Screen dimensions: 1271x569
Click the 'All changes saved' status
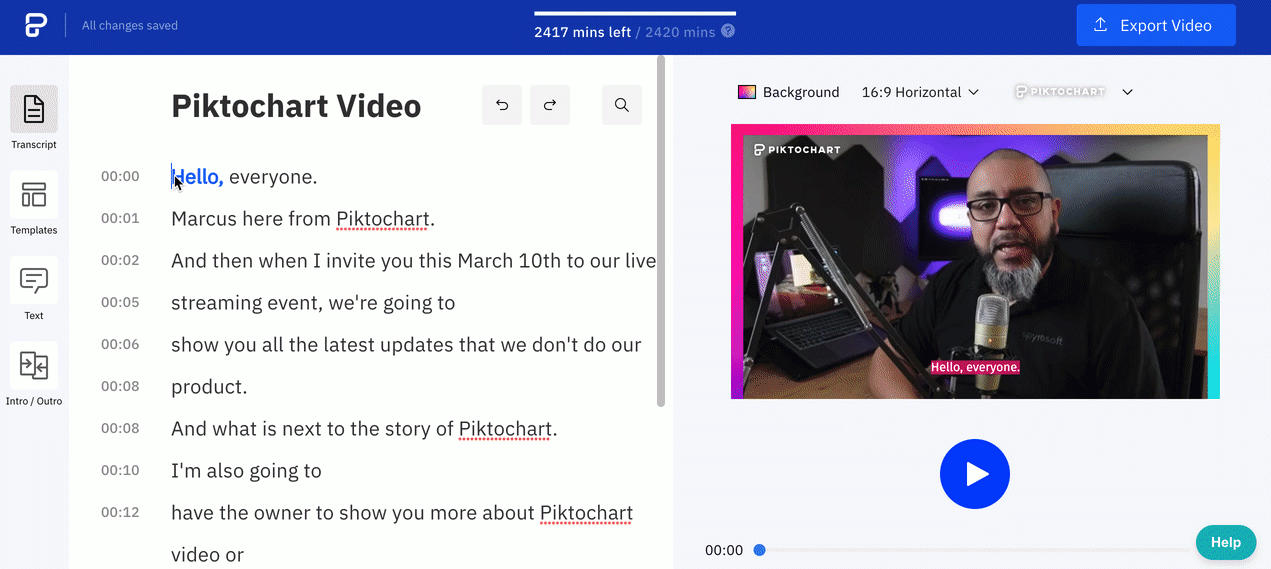(x=130, y=26)
